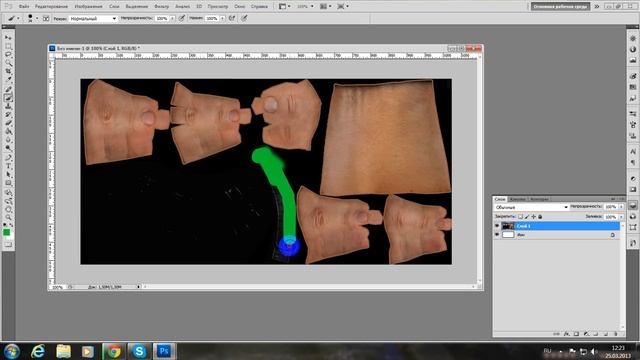640x360 pixels.
Task: Expand workspace list double-arrow button
Action: point(596,7)
